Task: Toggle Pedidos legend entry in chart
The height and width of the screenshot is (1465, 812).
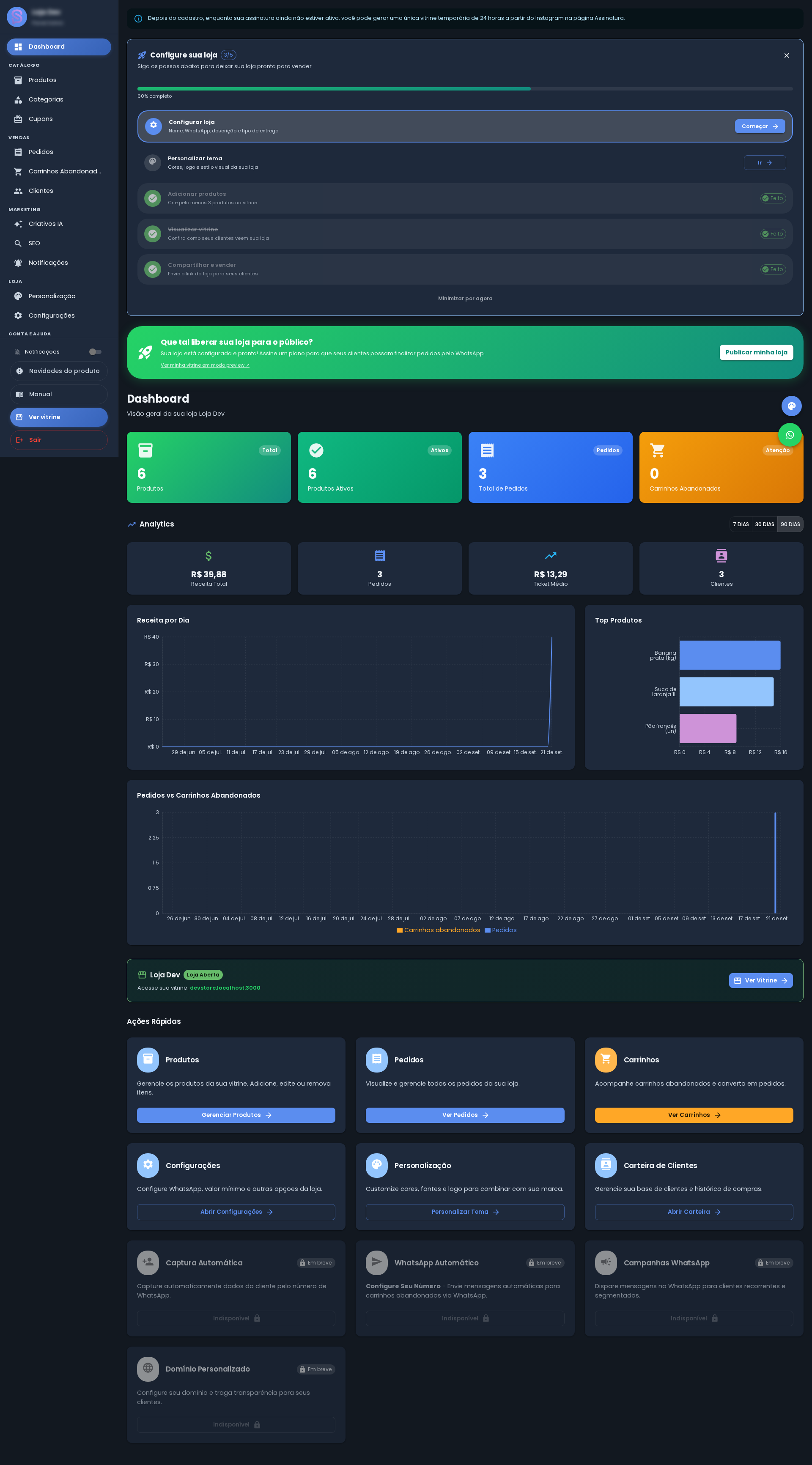Action: [500, 930]
